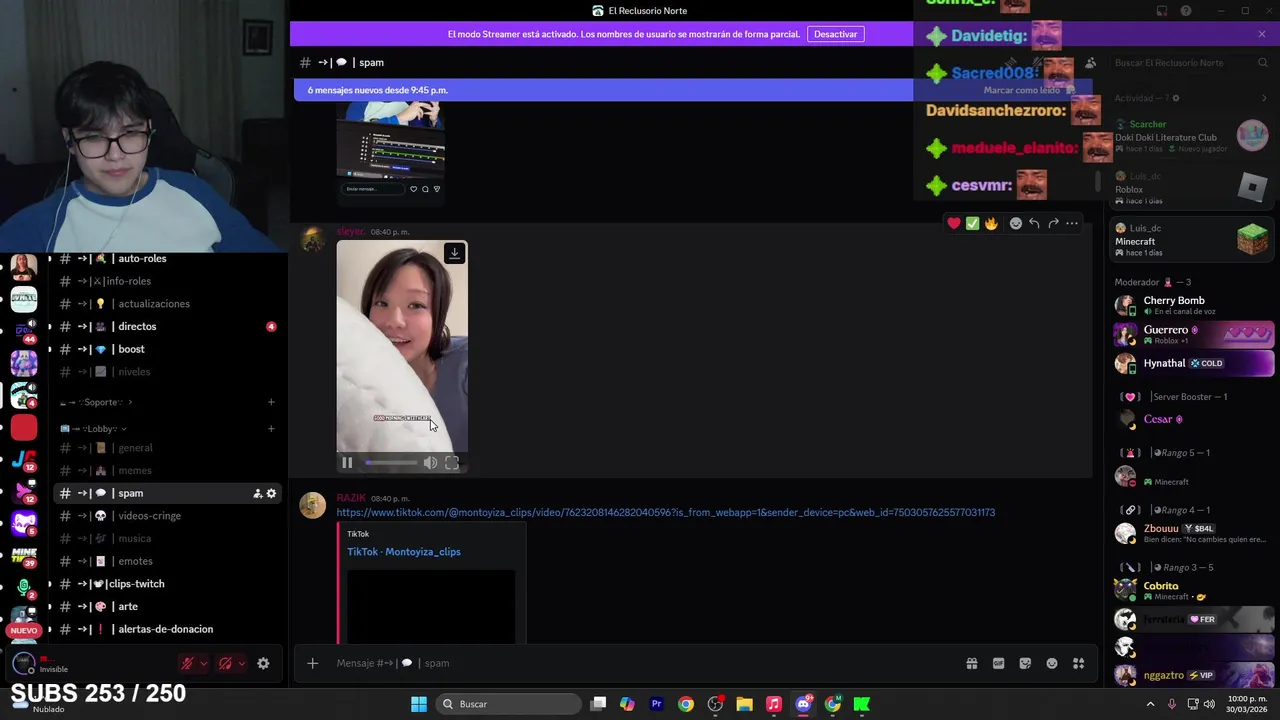Download the video attachment

pos(454,253)
